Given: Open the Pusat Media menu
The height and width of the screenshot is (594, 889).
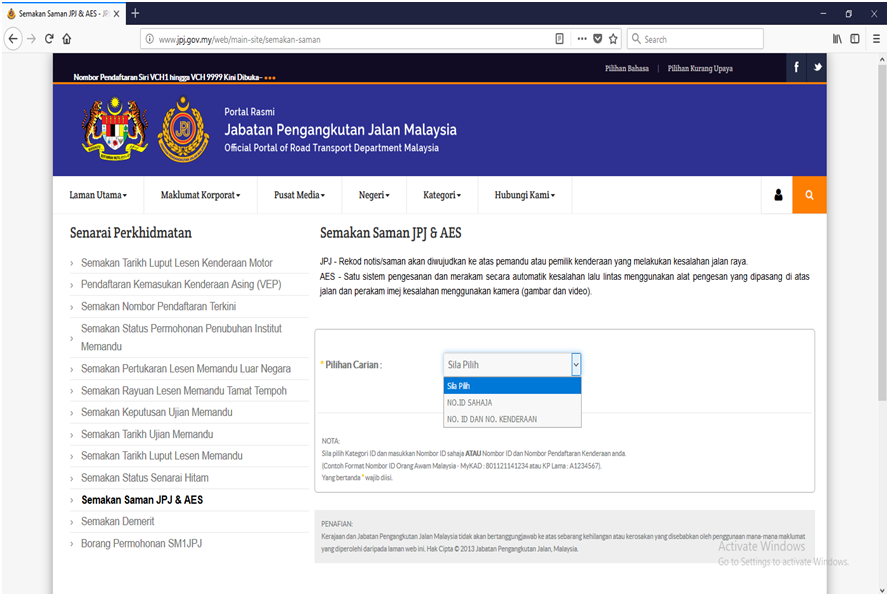Looking at the screenshot, I should [299, 195].
